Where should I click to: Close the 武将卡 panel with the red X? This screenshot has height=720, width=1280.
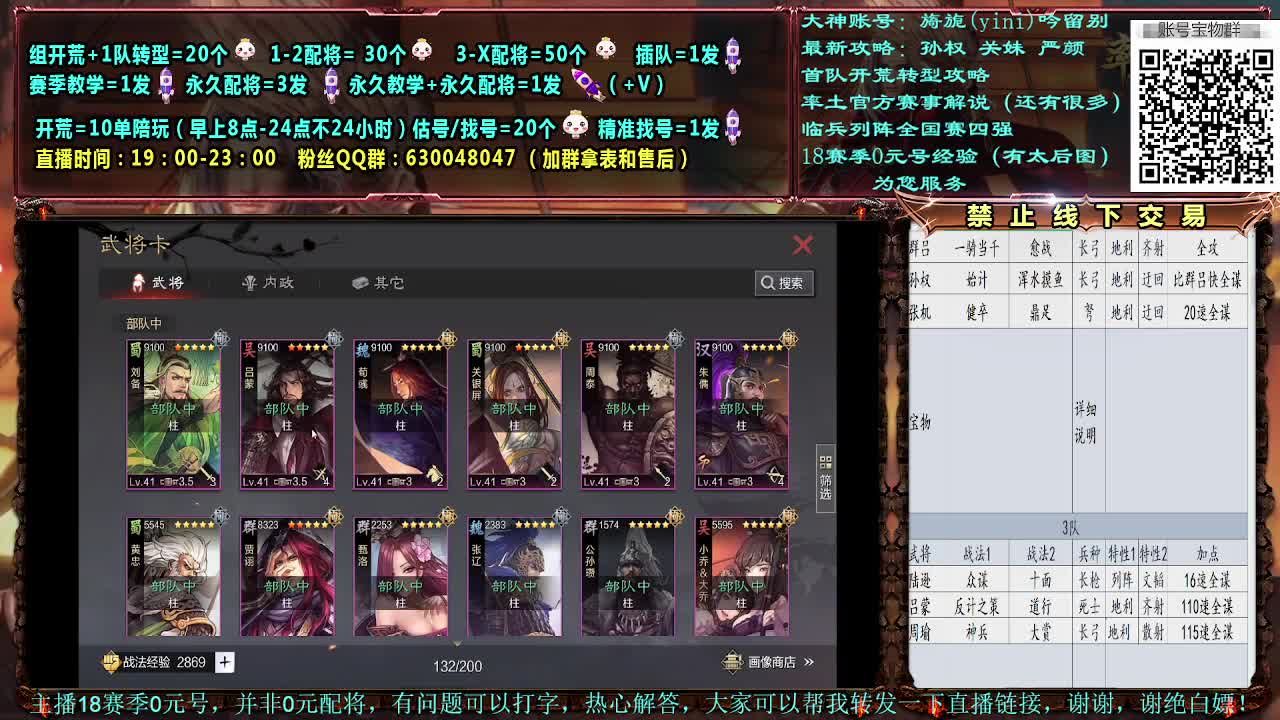(802, 245)
